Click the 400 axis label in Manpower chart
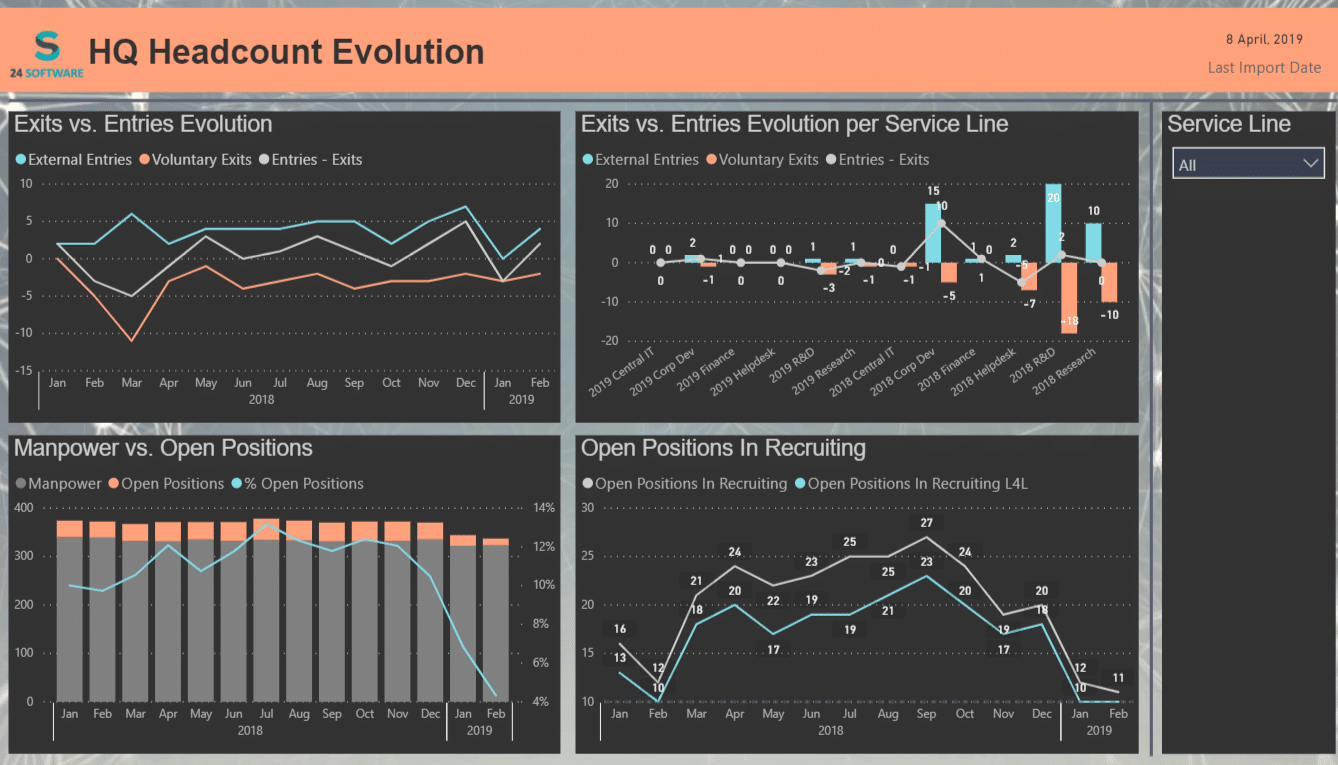The image size is (1338, 765). 23,507
